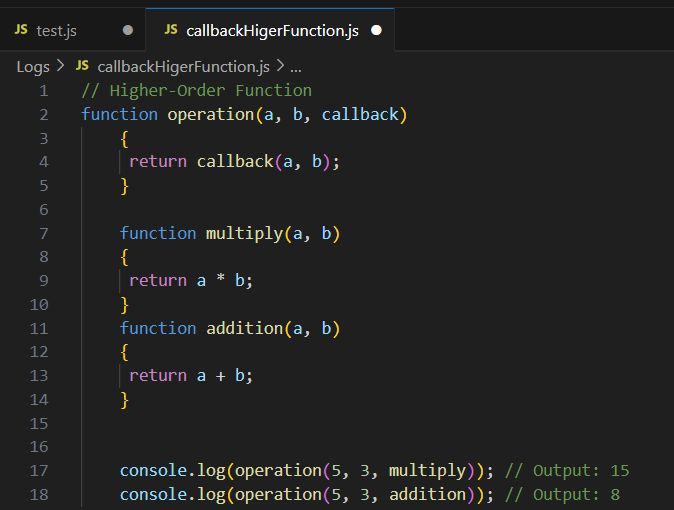674x510 pixels.
Task: Click closing brace on line 5
Action: pos(125,186)
